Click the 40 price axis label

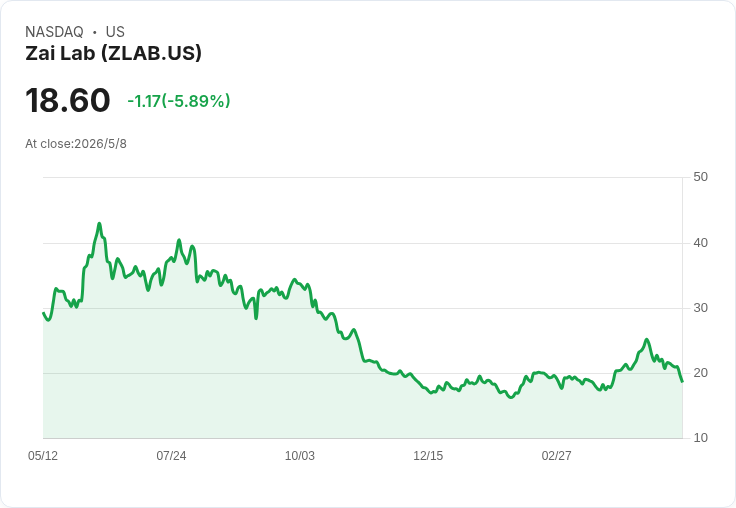pos(700,243)
